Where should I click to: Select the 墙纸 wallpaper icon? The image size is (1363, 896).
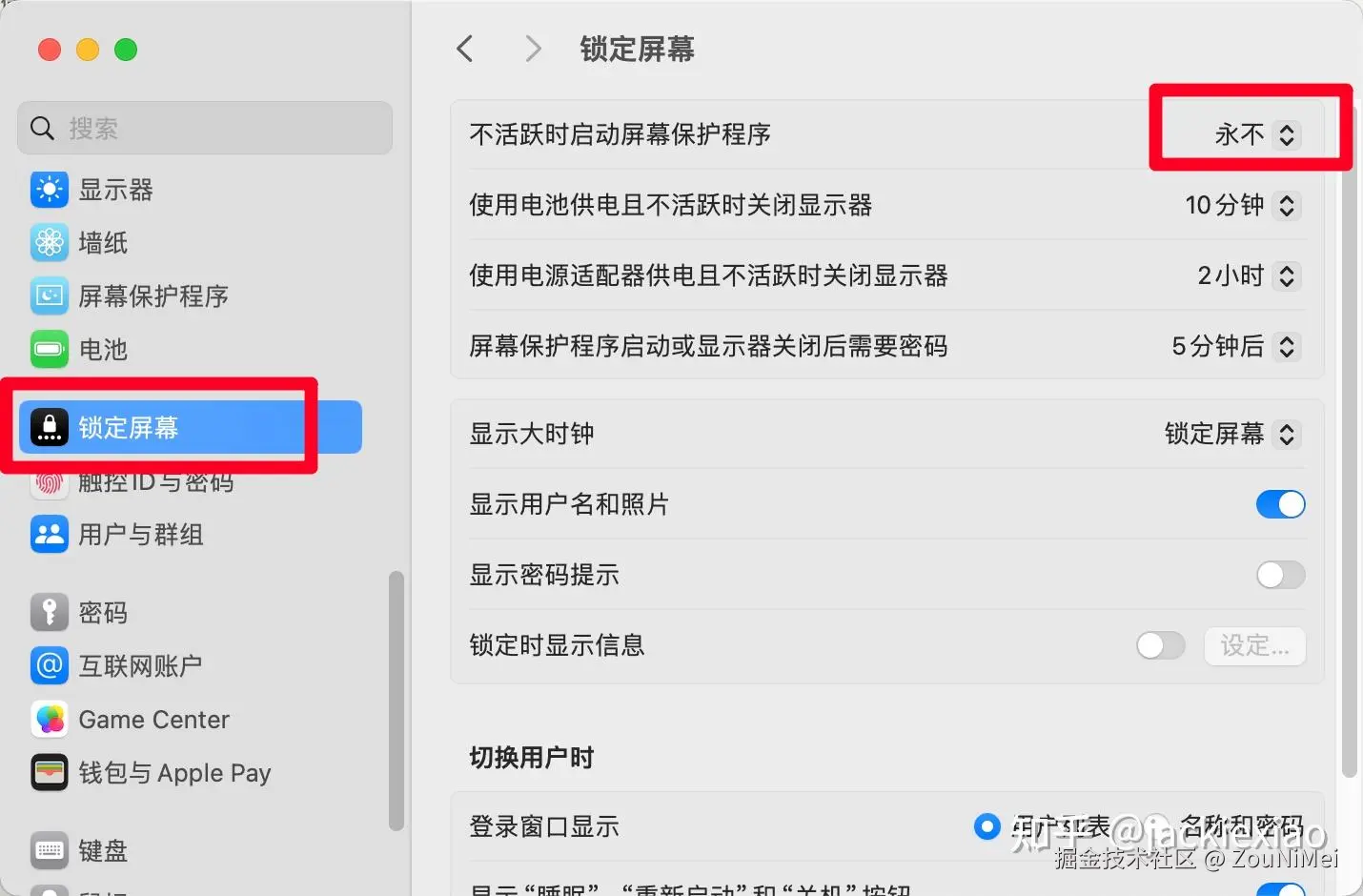[x=49, y=243]
